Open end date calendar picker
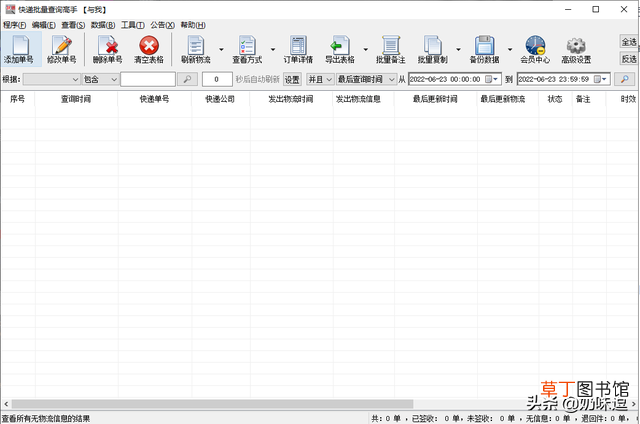Screen dimensions: 640x424 (x=600, y=79)
